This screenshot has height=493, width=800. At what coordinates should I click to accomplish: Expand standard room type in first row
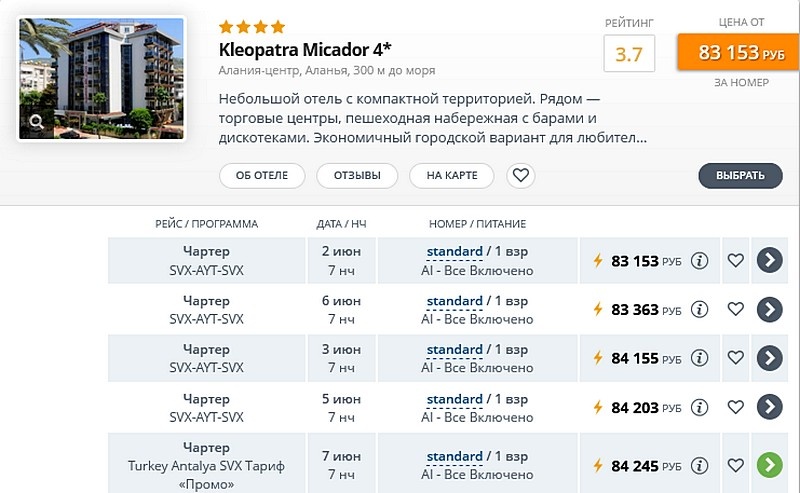point(454,252)
